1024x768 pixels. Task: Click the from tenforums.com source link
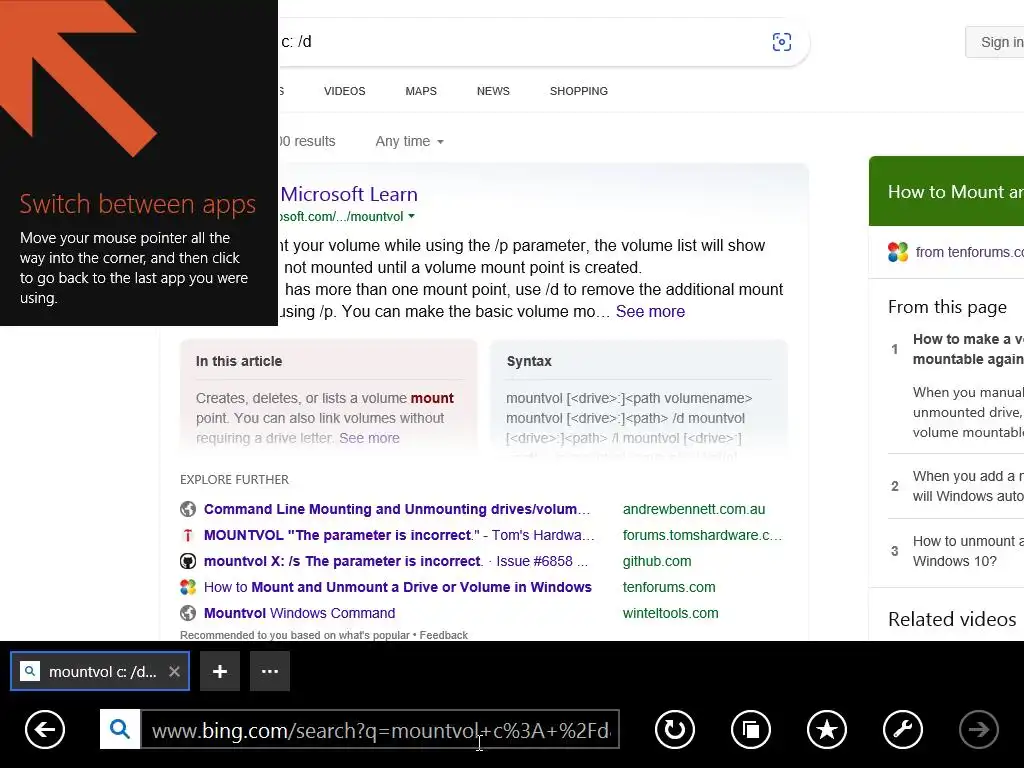coord(970,252)
